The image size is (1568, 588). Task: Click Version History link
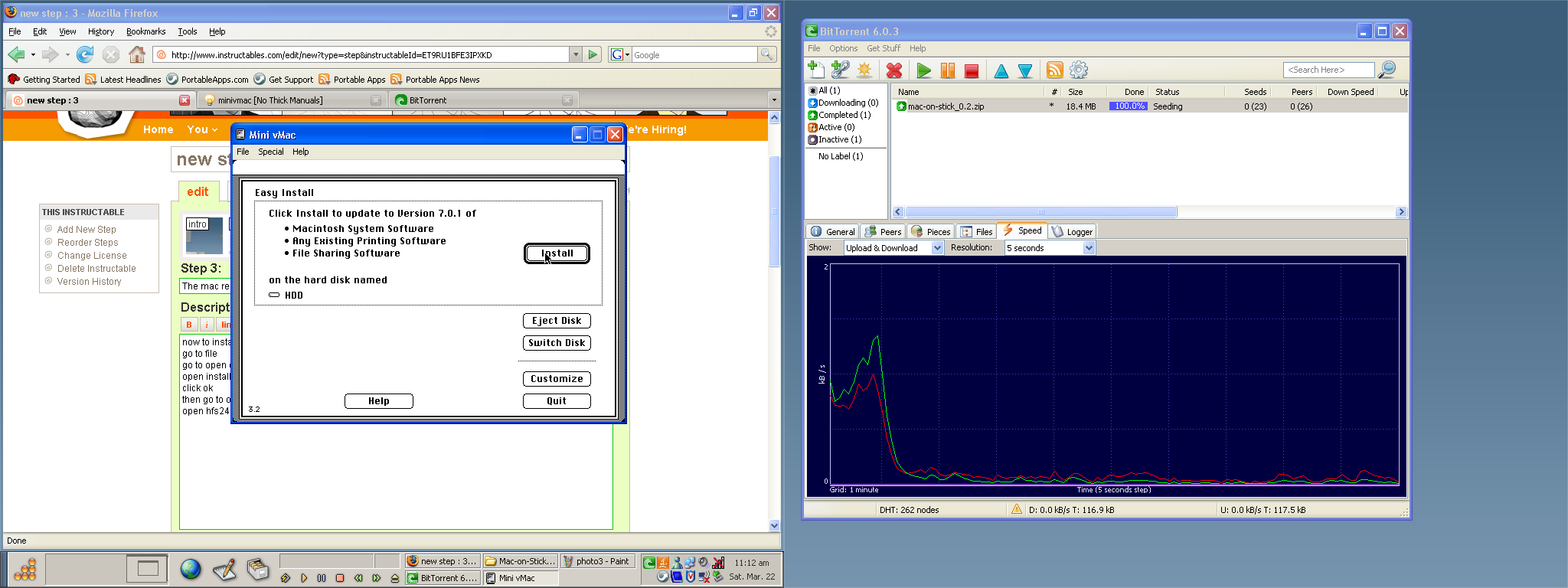(89, 282)
